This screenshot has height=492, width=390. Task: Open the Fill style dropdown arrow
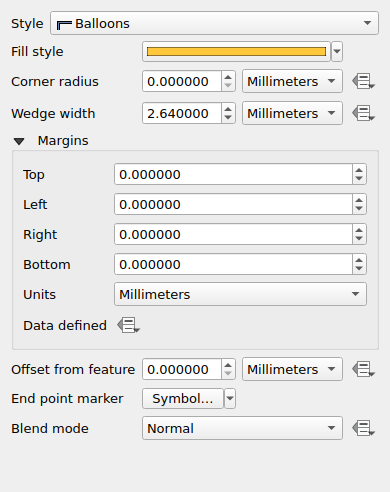337,52
